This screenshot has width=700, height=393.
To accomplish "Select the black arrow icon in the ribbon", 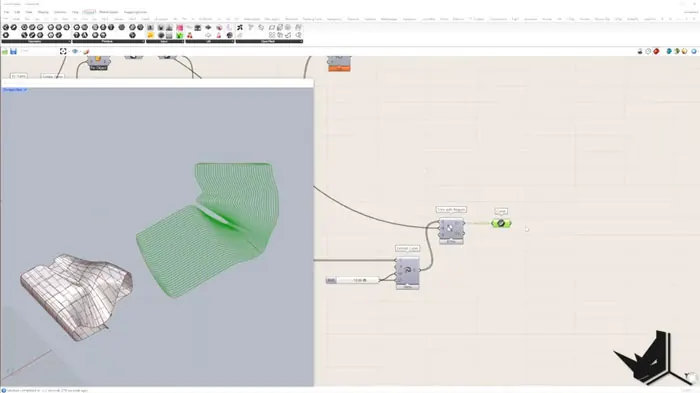I will tap(208, 28).
